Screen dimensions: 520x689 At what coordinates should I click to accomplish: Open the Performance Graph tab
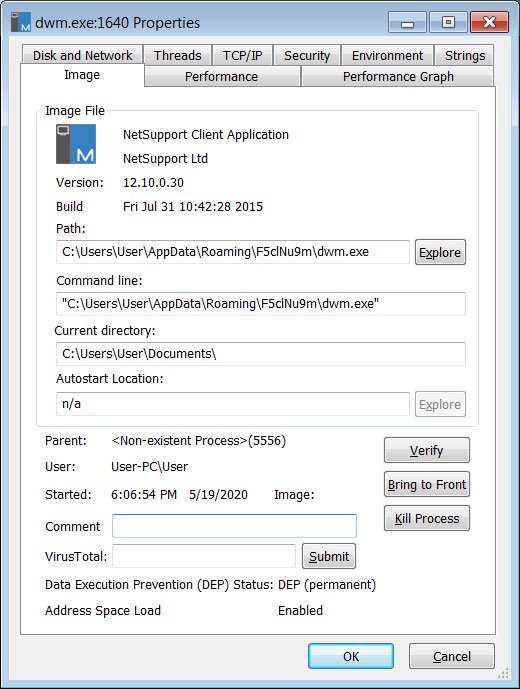pos(398,76)
